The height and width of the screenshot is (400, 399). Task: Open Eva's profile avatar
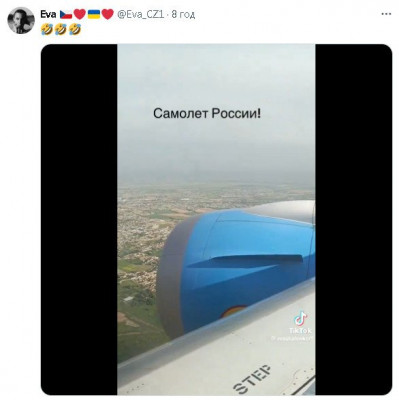[x=21, y=20]
